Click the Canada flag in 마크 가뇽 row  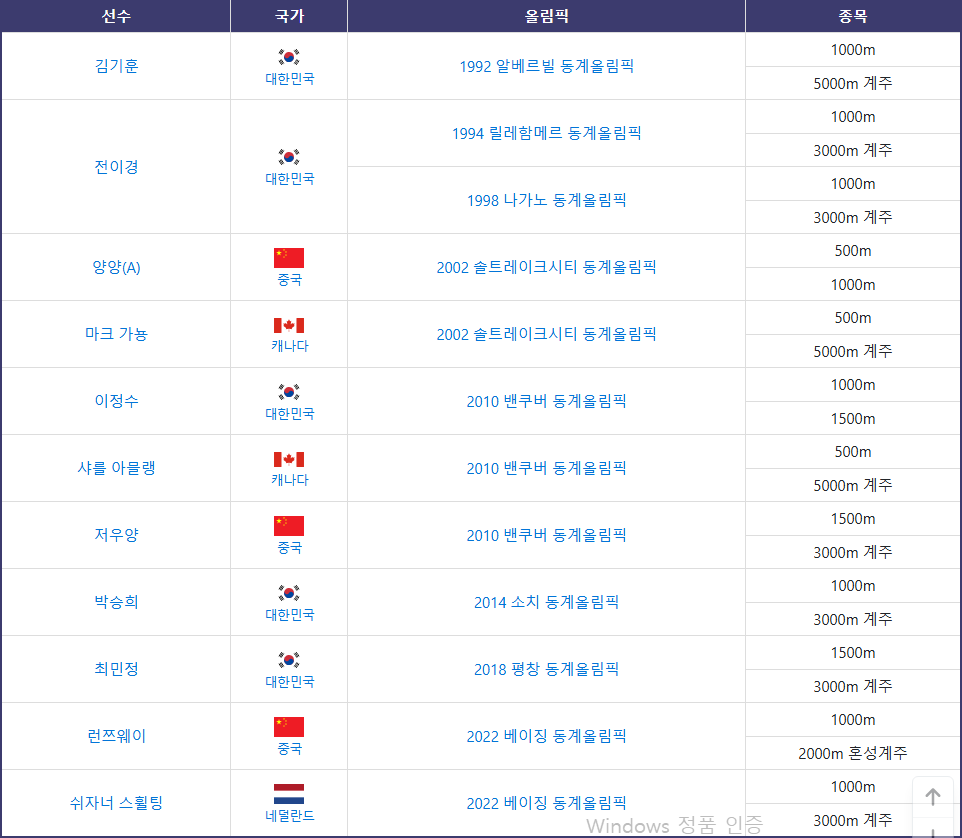coord(289,325)
